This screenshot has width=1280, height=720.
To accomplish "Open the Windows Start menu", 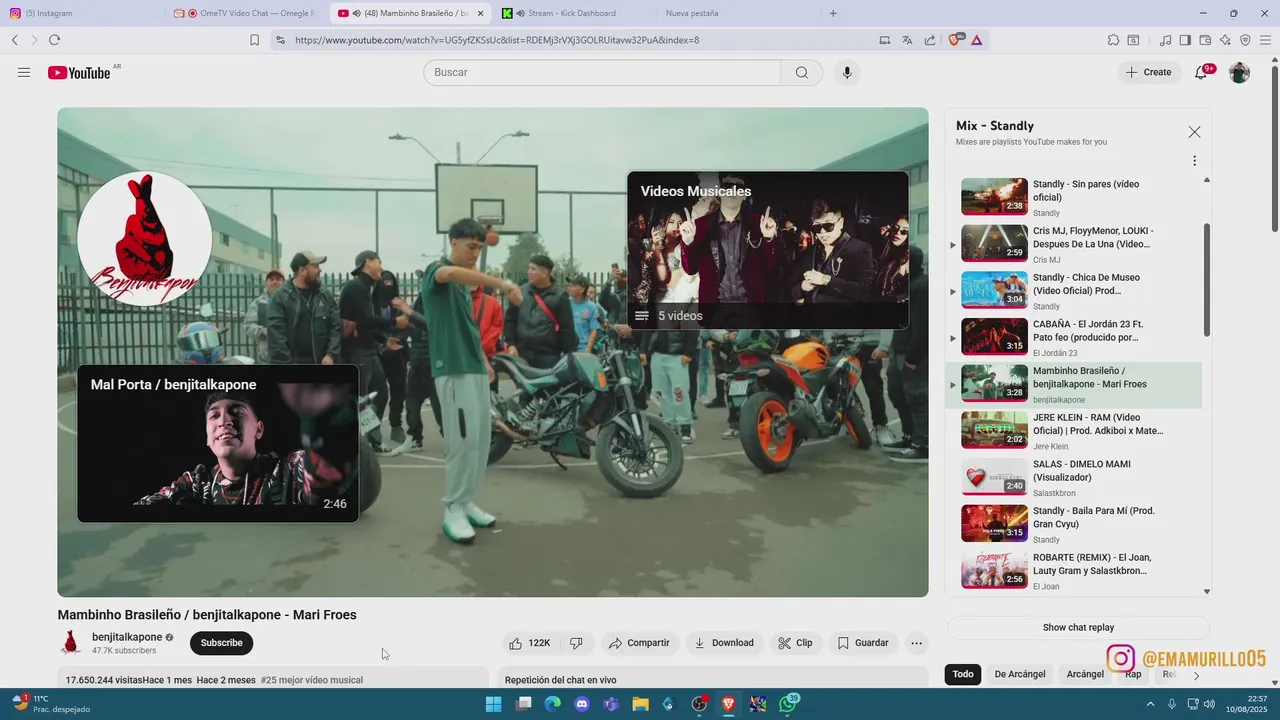I will 493,704.
